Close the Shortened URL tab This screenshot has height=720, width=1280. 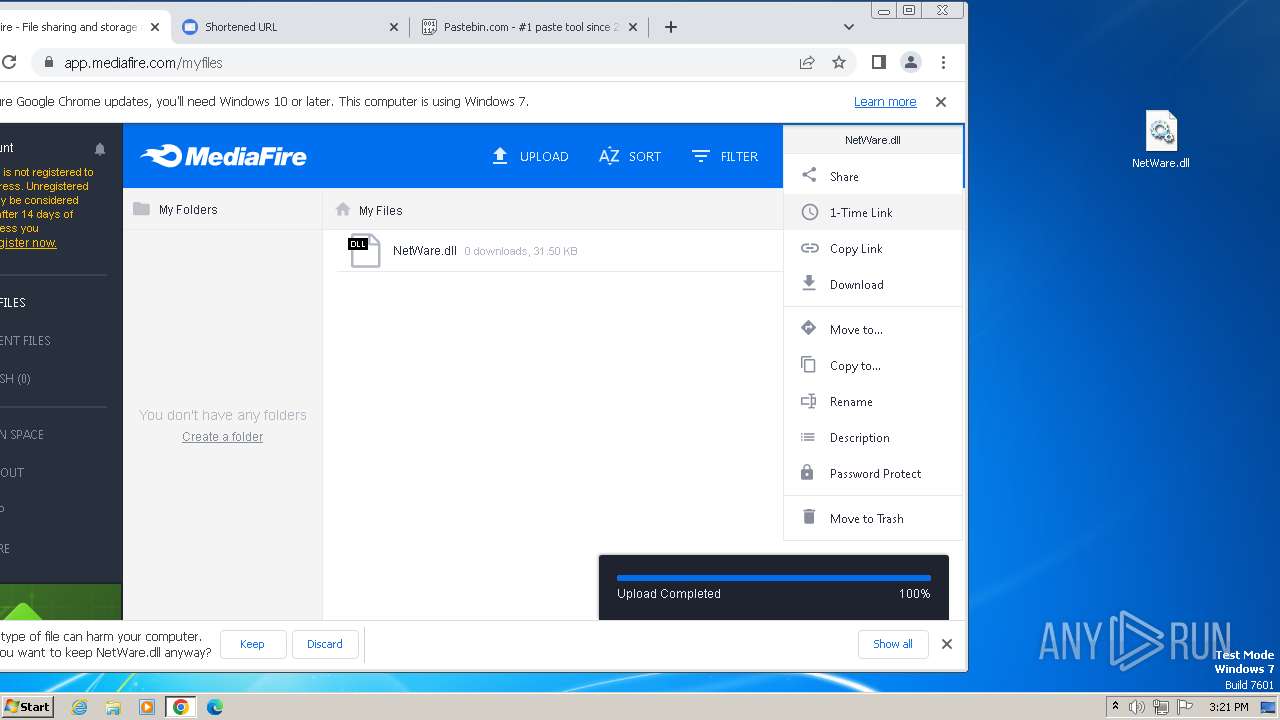click(394, 27)
